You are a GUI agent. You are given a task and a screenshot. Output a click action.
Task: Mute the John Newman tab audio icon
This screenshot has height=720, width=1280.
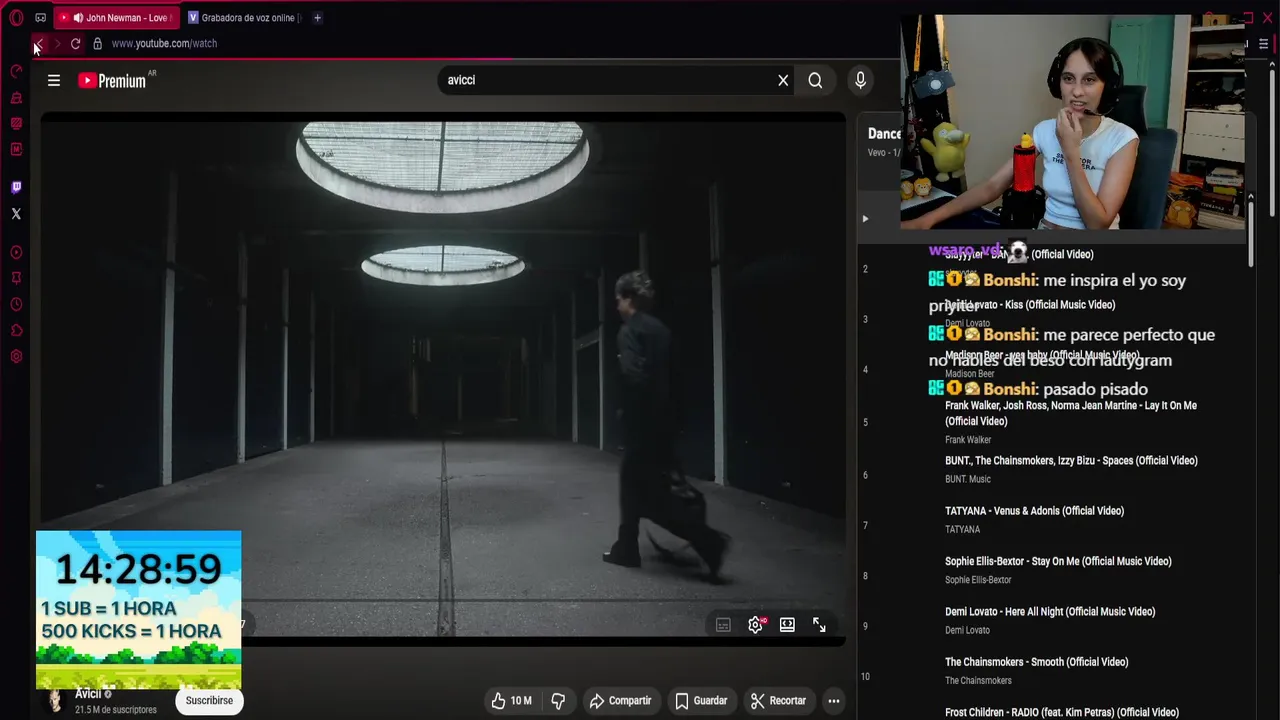coord(78,18)
